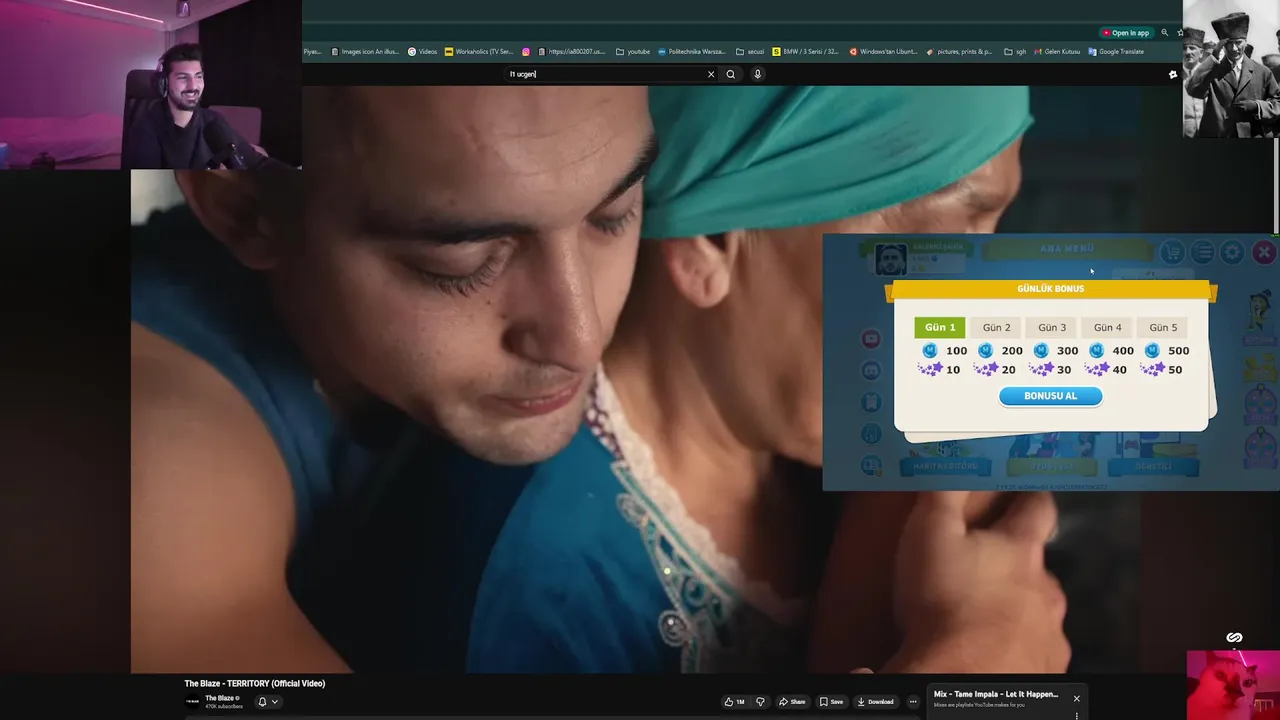Select the Gün 4 bonus tab
1280x720 pixels.
click(x=1107, y=327)
